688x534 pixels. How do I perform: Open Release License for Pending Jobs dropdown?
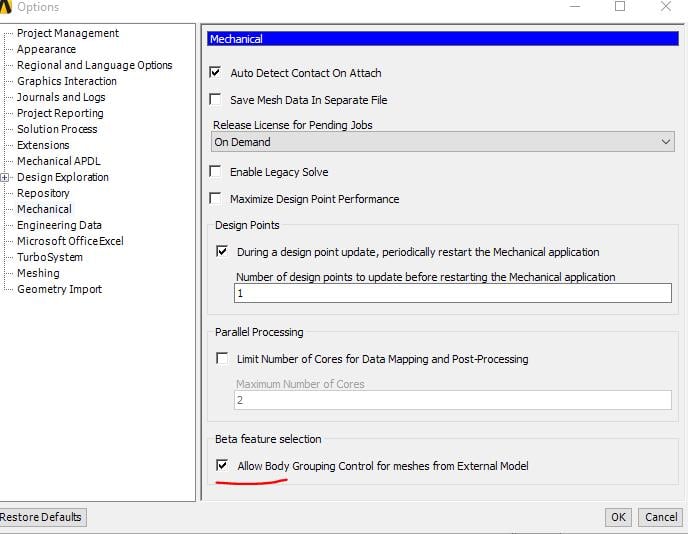pos(442,142)
